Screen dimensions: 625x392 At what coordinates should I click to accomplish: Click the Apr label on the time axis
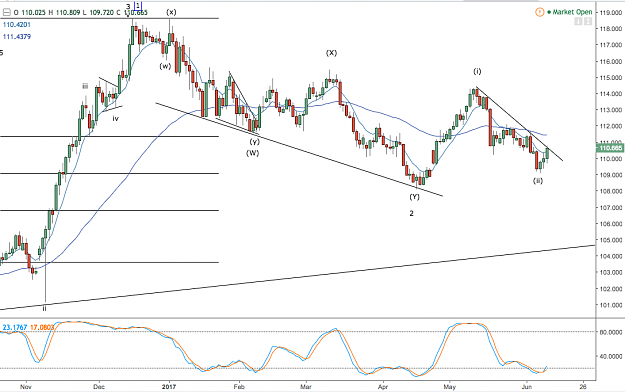click(x=383, y=387)
